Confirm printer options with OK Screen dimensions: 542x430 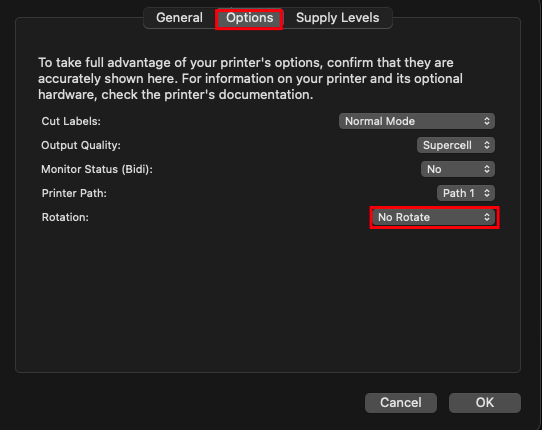485,403
